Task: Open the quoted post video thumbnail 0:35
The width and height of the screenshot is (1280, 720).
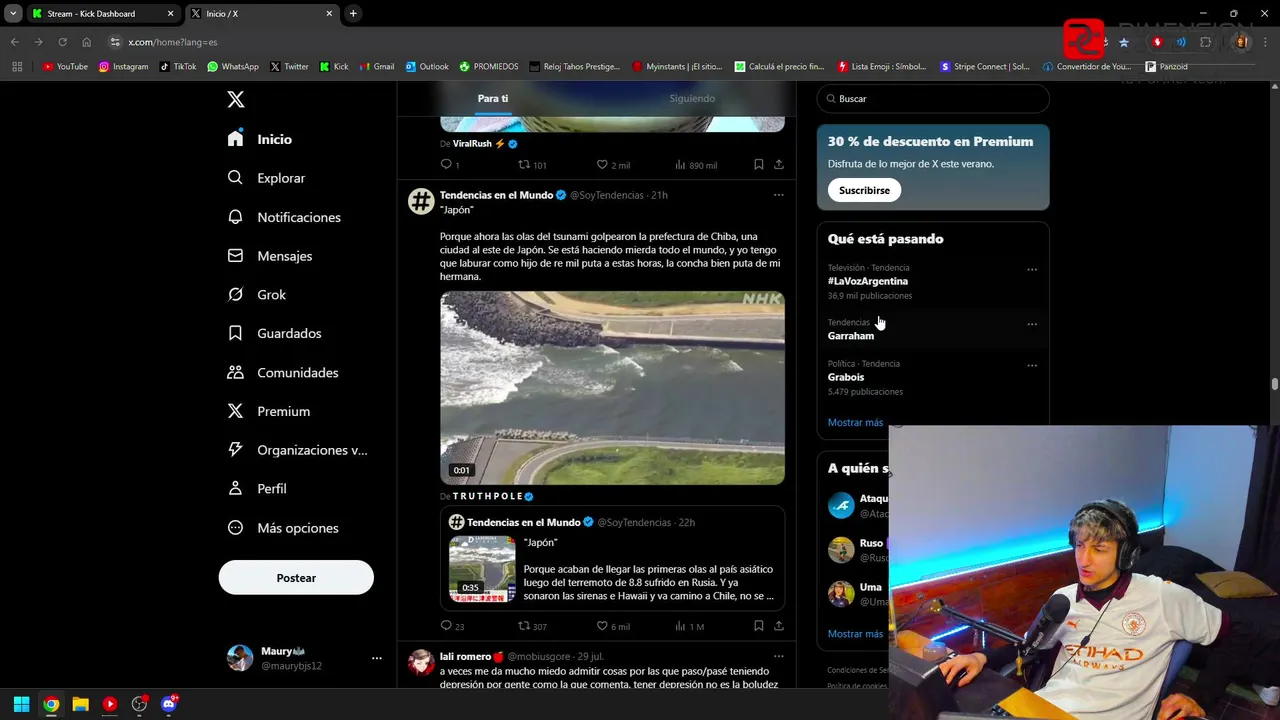Action: (x=482, y=569)
